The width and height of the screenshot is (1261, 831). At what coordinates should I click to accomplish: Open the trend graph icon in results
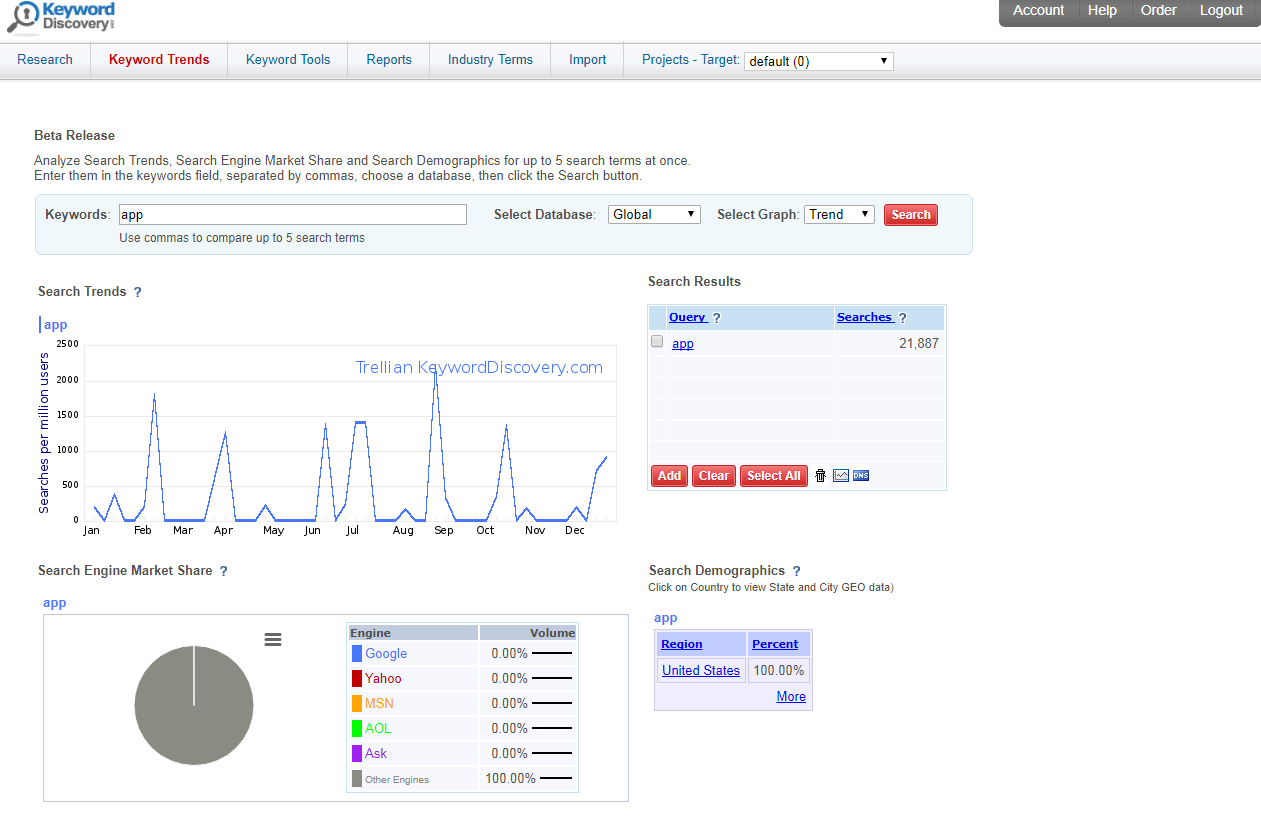(841, 476)
